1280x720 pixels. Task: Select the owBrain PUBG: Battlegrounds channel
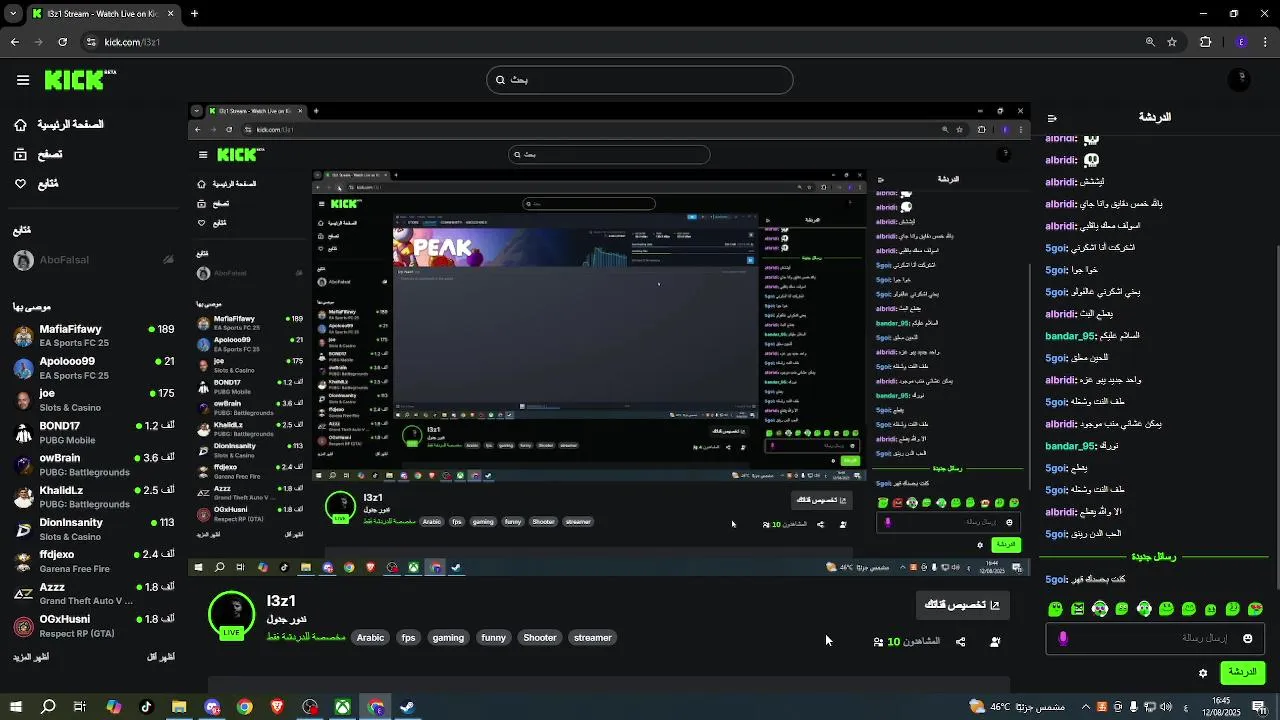click(94, 465)
